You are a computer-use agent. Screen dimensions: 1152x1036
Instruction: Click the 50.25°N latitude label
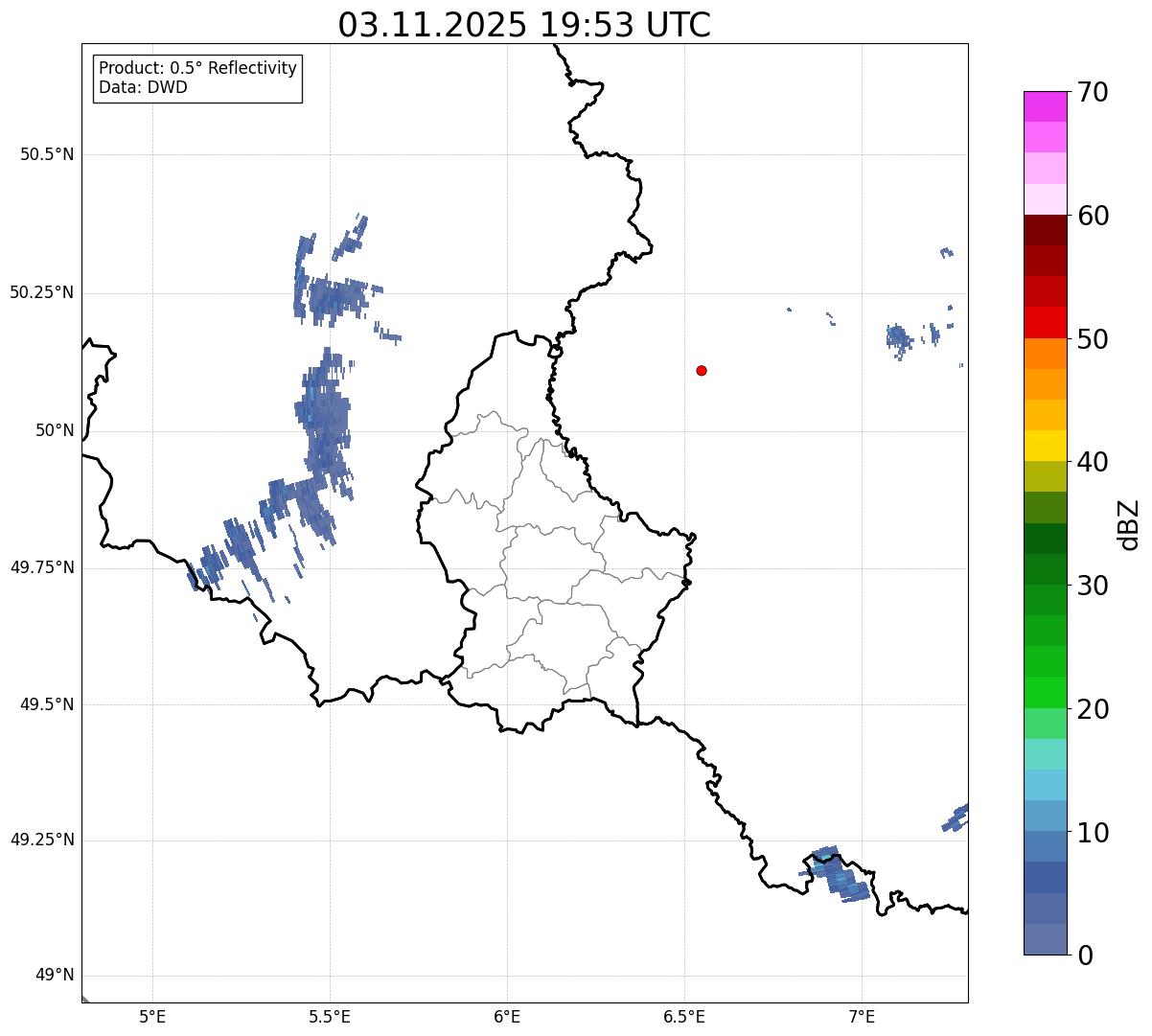pos(42,292)
